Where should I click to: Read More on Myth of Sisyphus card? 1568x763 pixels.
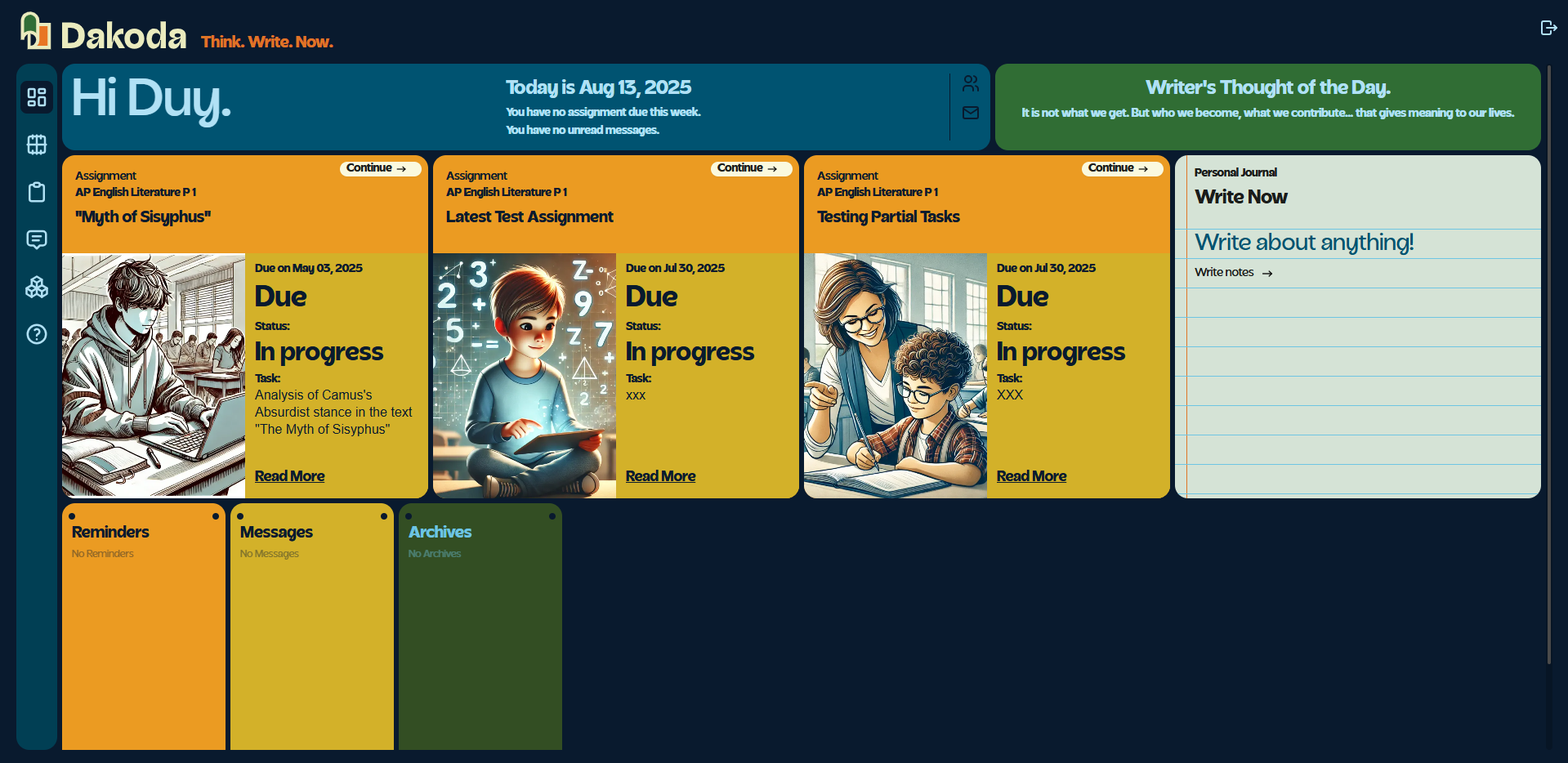click(289, 476)
